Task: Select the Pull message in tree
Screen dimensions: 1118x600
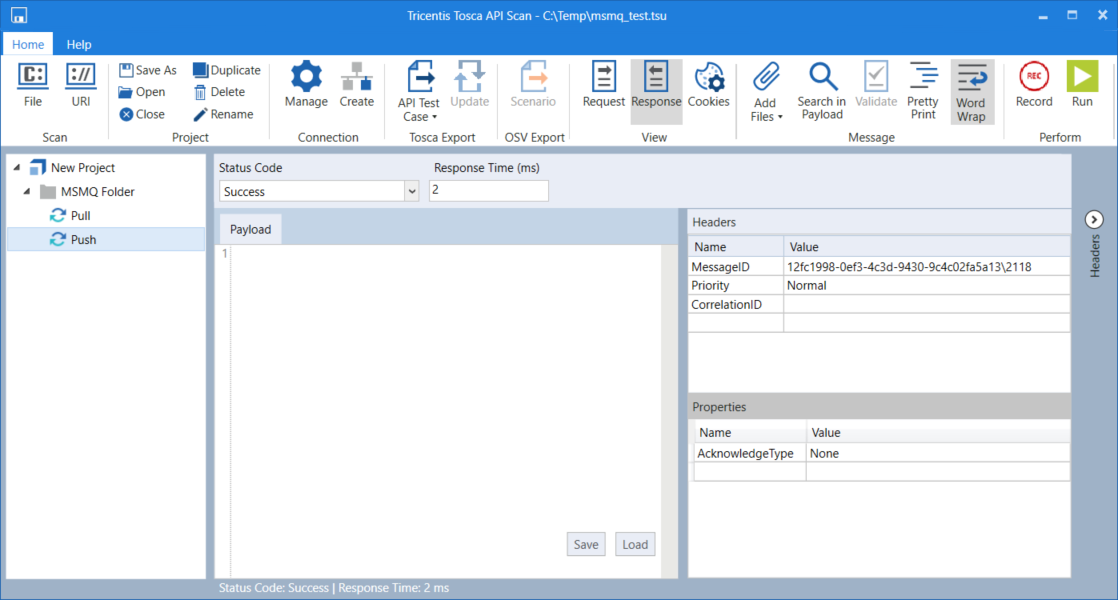Action: 80,215
